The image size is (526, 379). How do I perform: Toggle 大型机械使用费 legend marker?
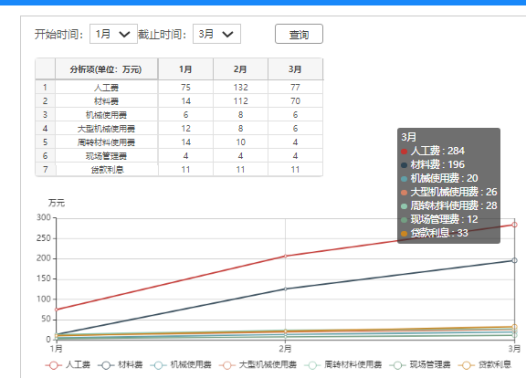(227, 365)
